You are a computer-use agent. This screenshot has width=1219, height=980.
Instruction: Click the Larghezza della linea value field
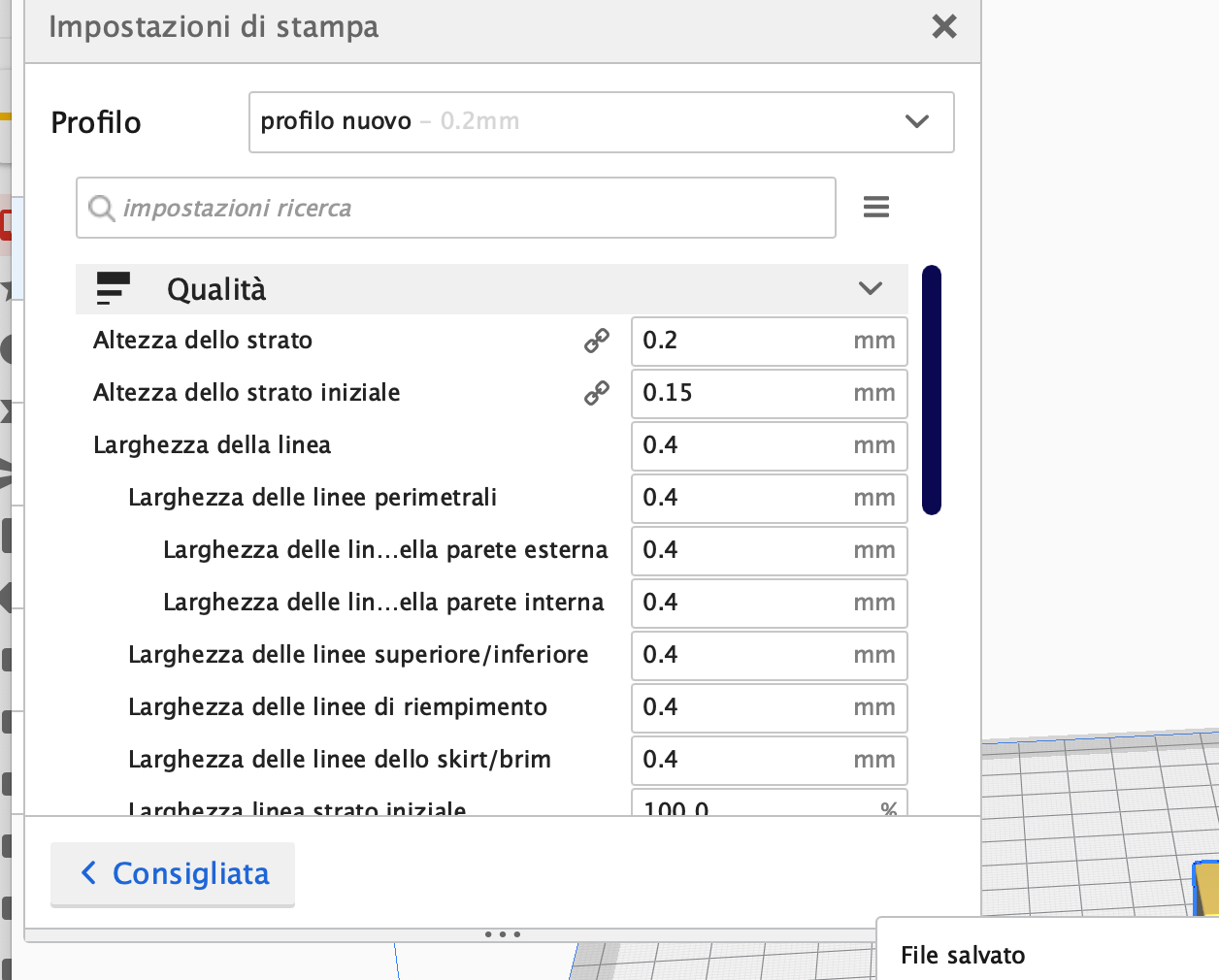[770, 446]
